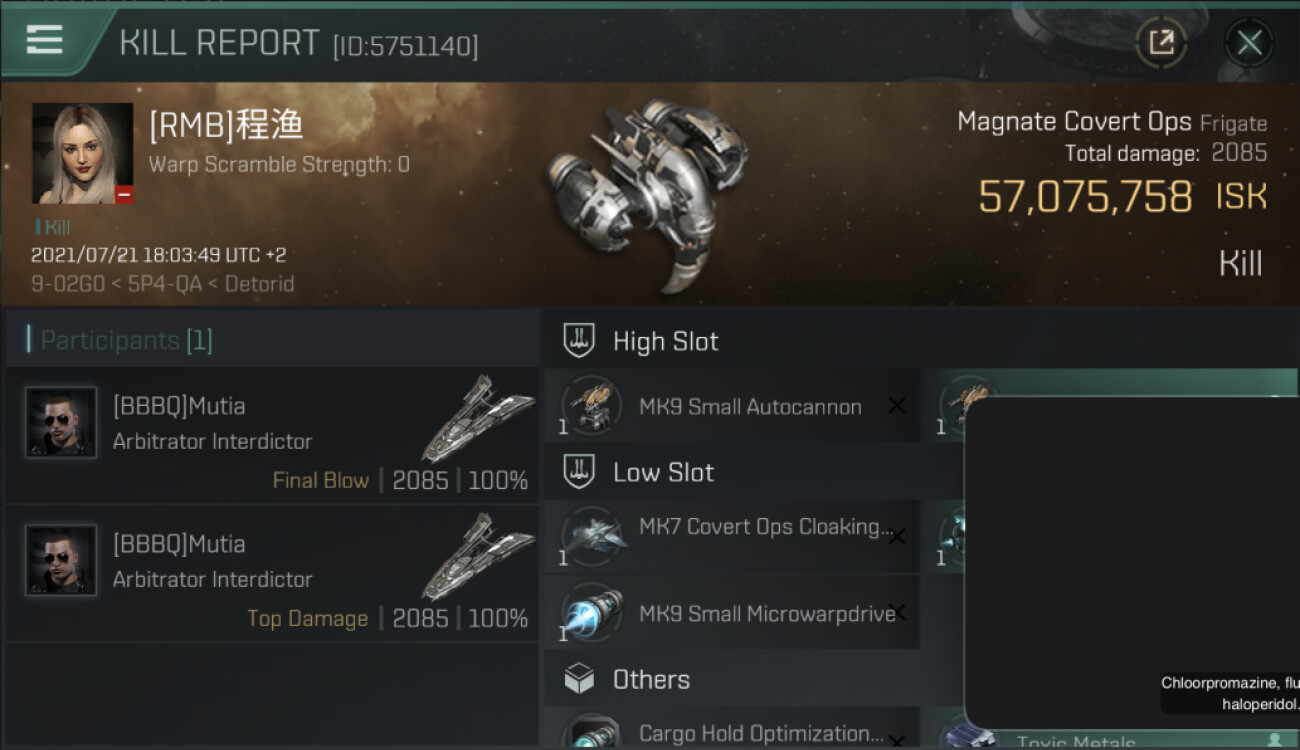1300x750 pixels.
Task: Click the Others section cube icon
Action: click(579, 680)
